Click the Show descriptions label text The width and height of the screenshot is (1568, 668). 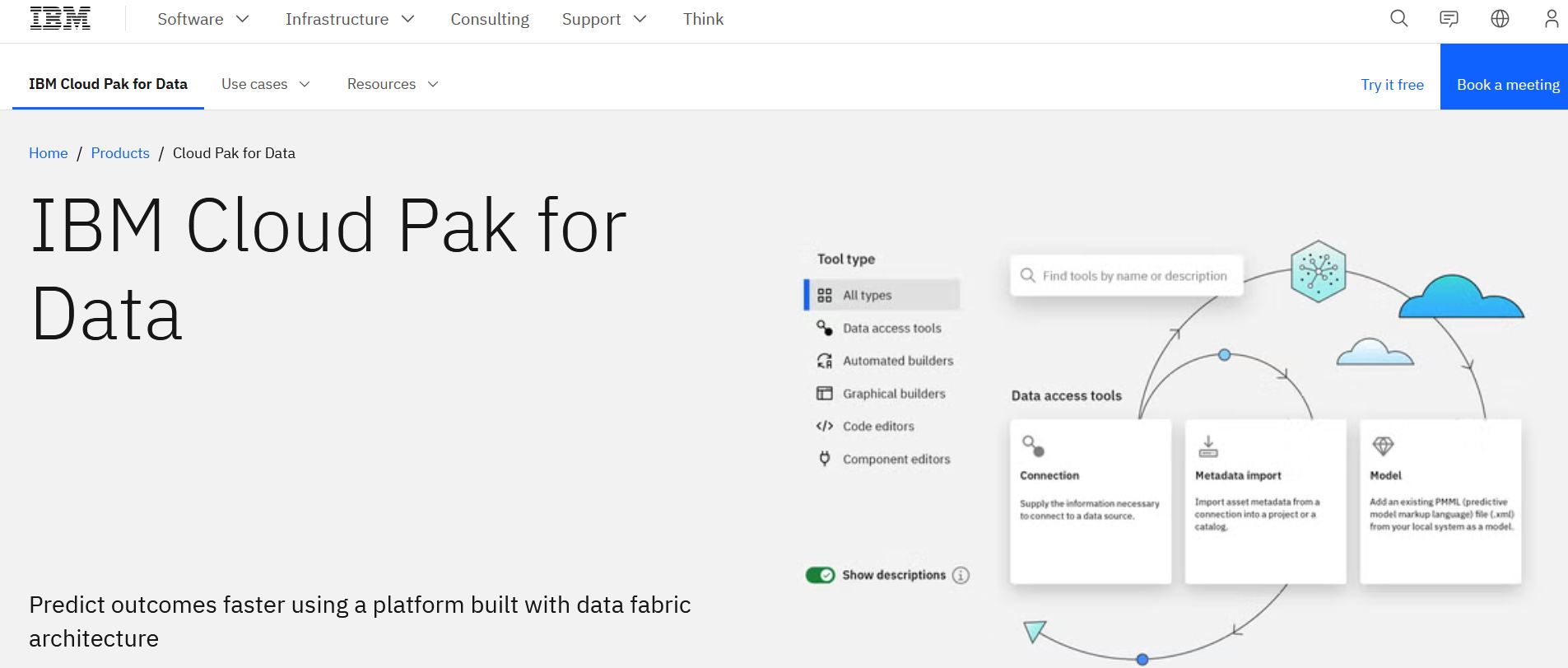[x=894, y=575]
